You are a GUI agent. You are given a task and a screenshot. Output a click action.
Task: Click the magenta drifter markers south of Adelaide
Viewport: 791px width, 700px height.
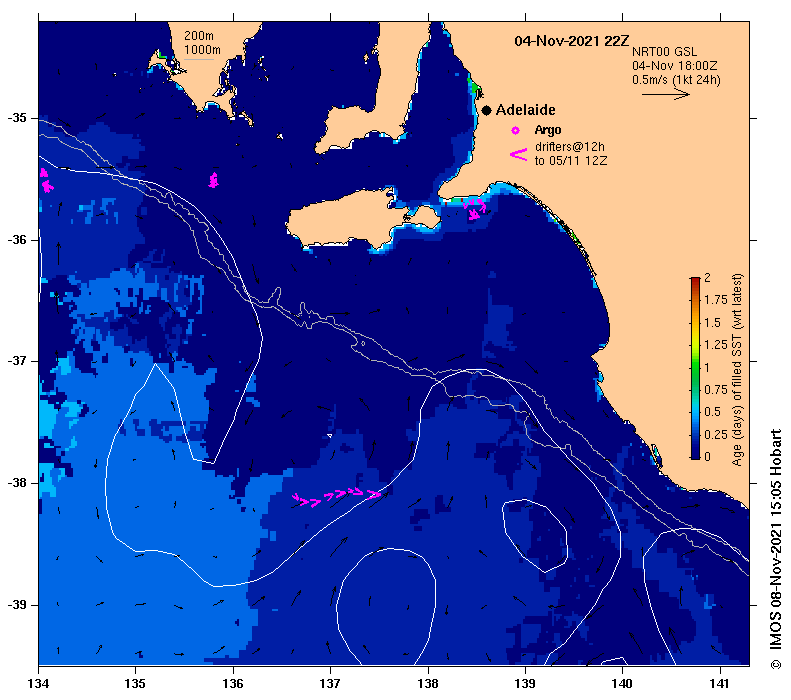[x=474, y=208]
